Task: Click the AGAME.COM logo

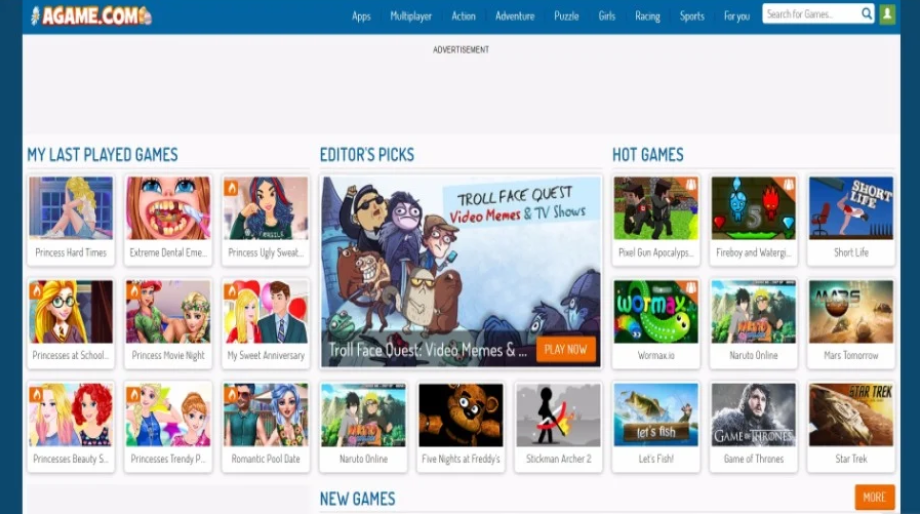Action: click(x=91, y=16)
